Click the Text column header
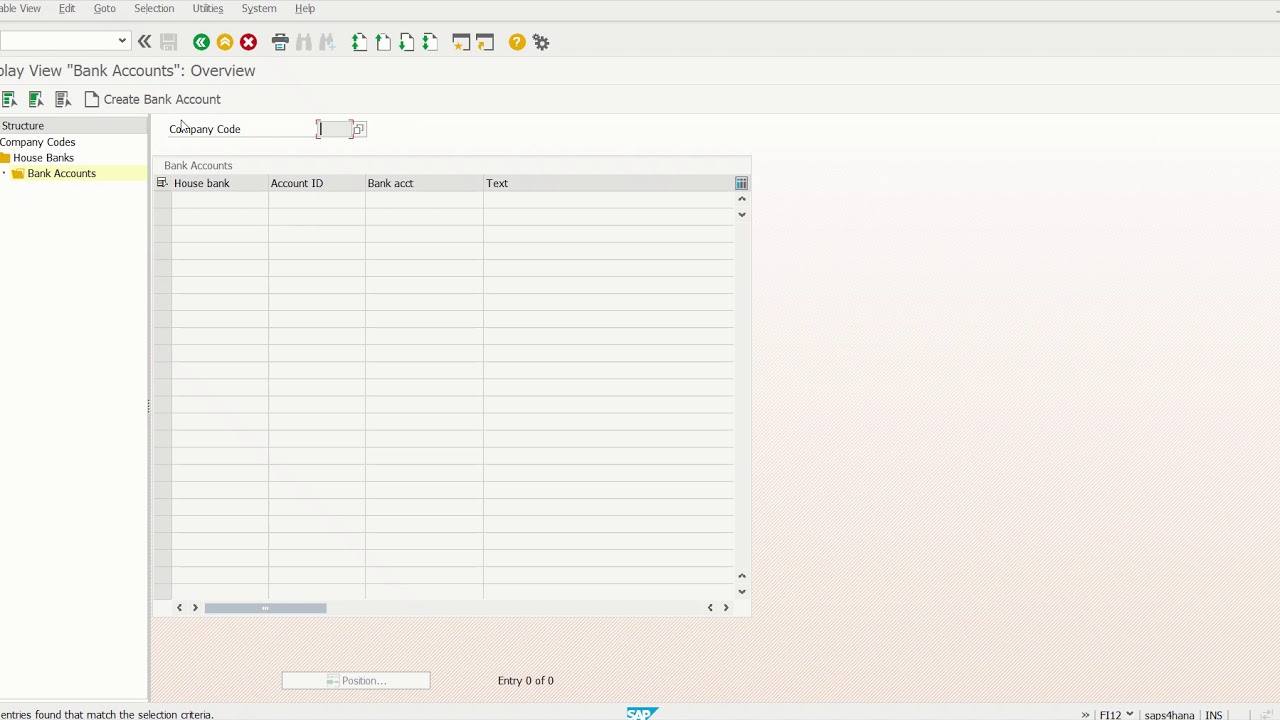The height and width of the screenshot is (720, 1280). (x=608, y=183)
